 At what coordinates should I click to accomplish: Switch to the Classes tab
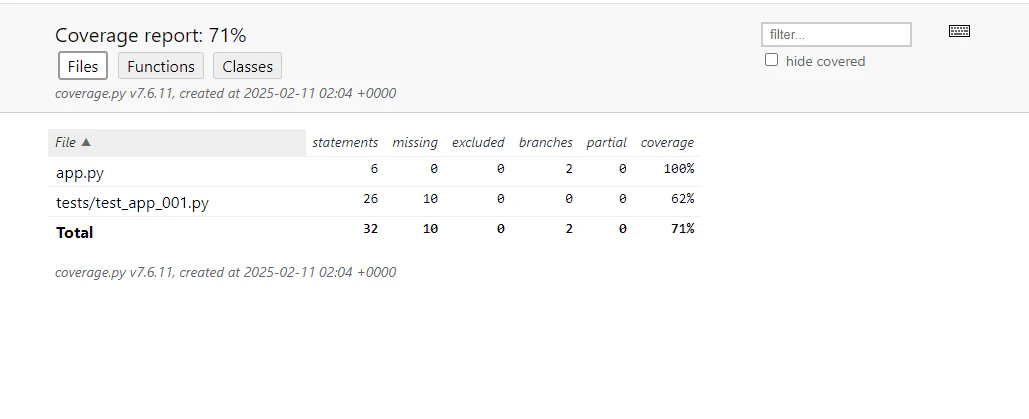(247, 66)
